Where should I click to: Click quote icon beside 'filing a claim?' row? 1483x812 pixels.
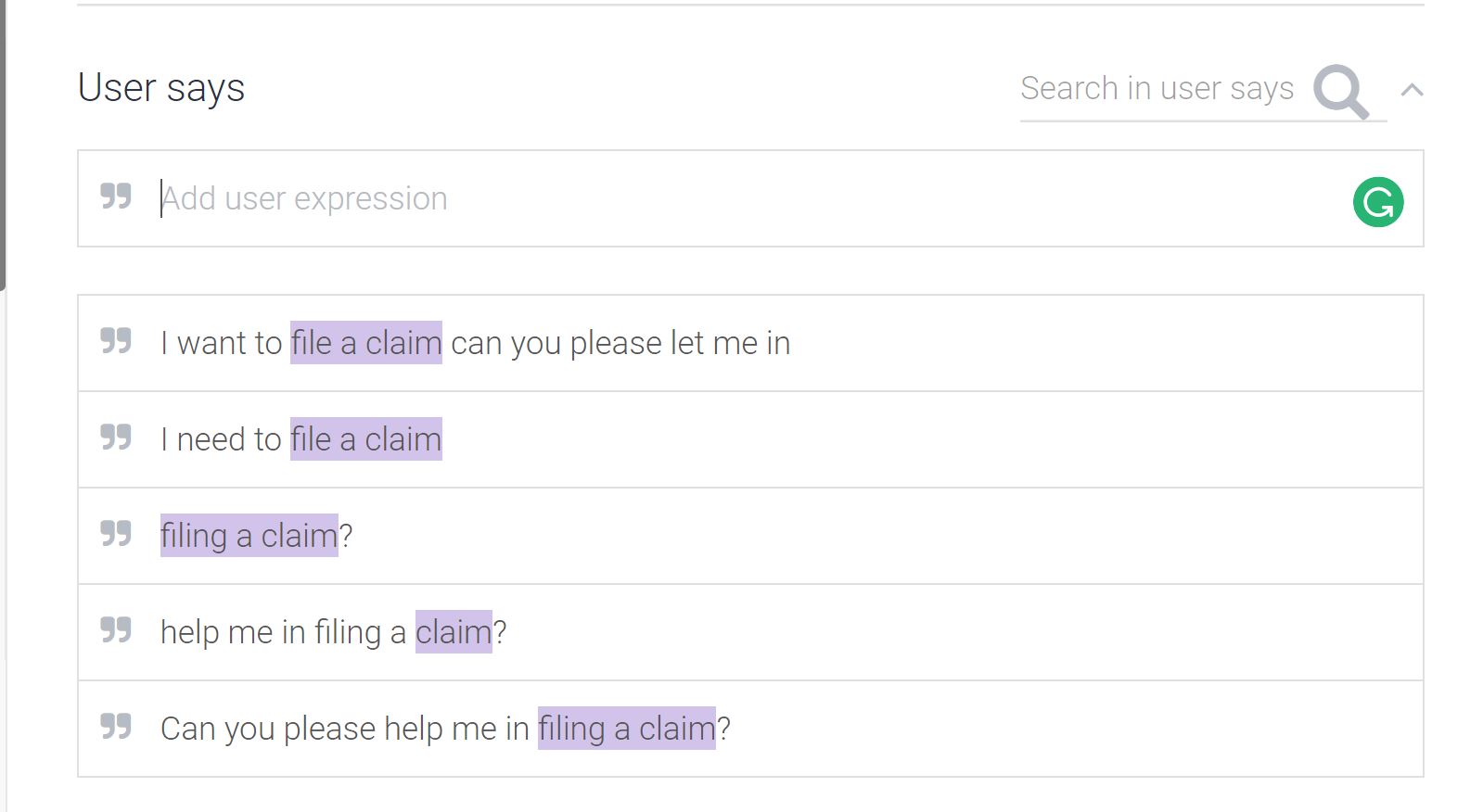(116, 534)
